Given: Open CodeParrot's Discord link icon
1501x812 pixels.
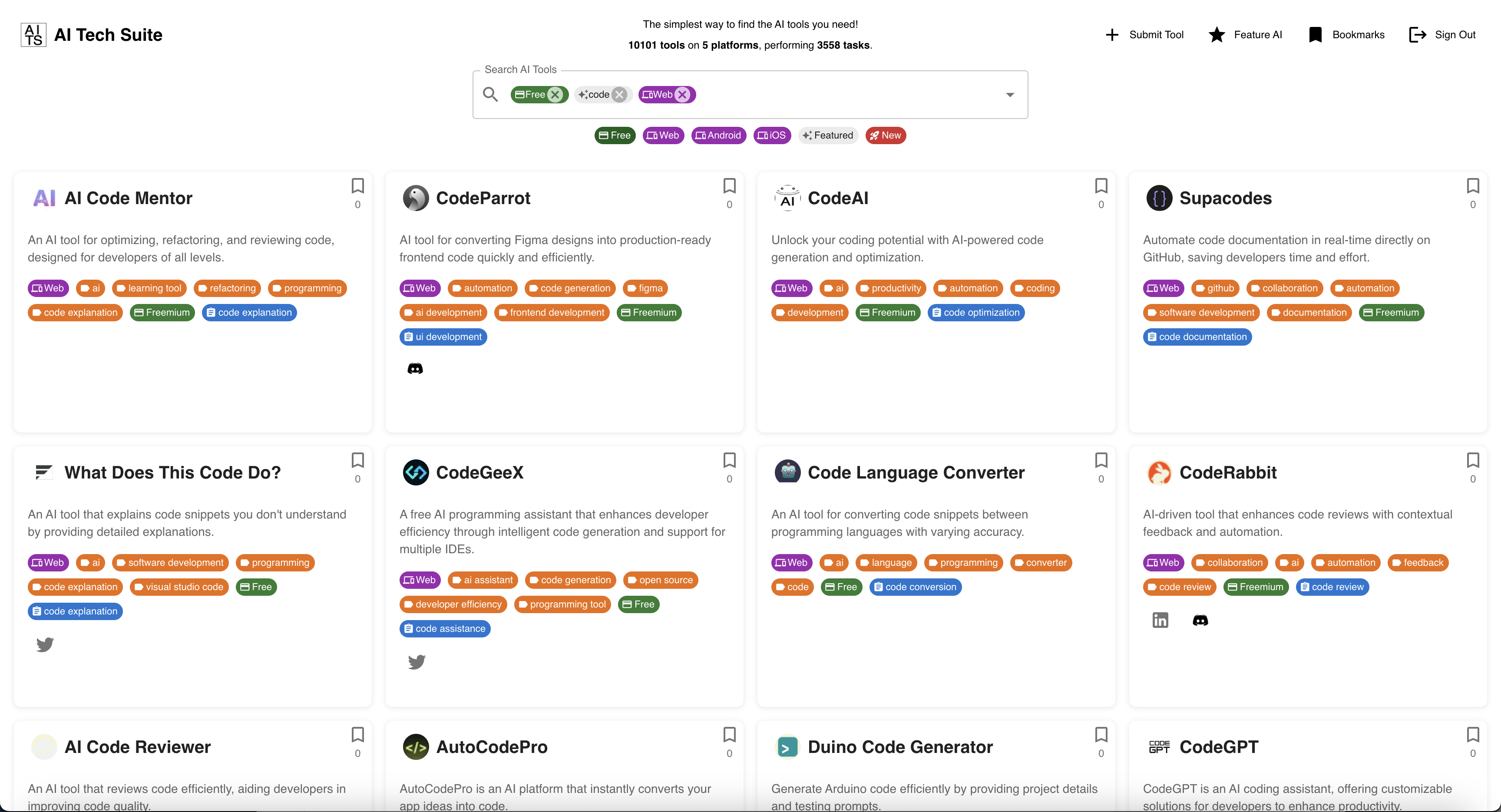Looking at the screenshot, I should [415, 369].
